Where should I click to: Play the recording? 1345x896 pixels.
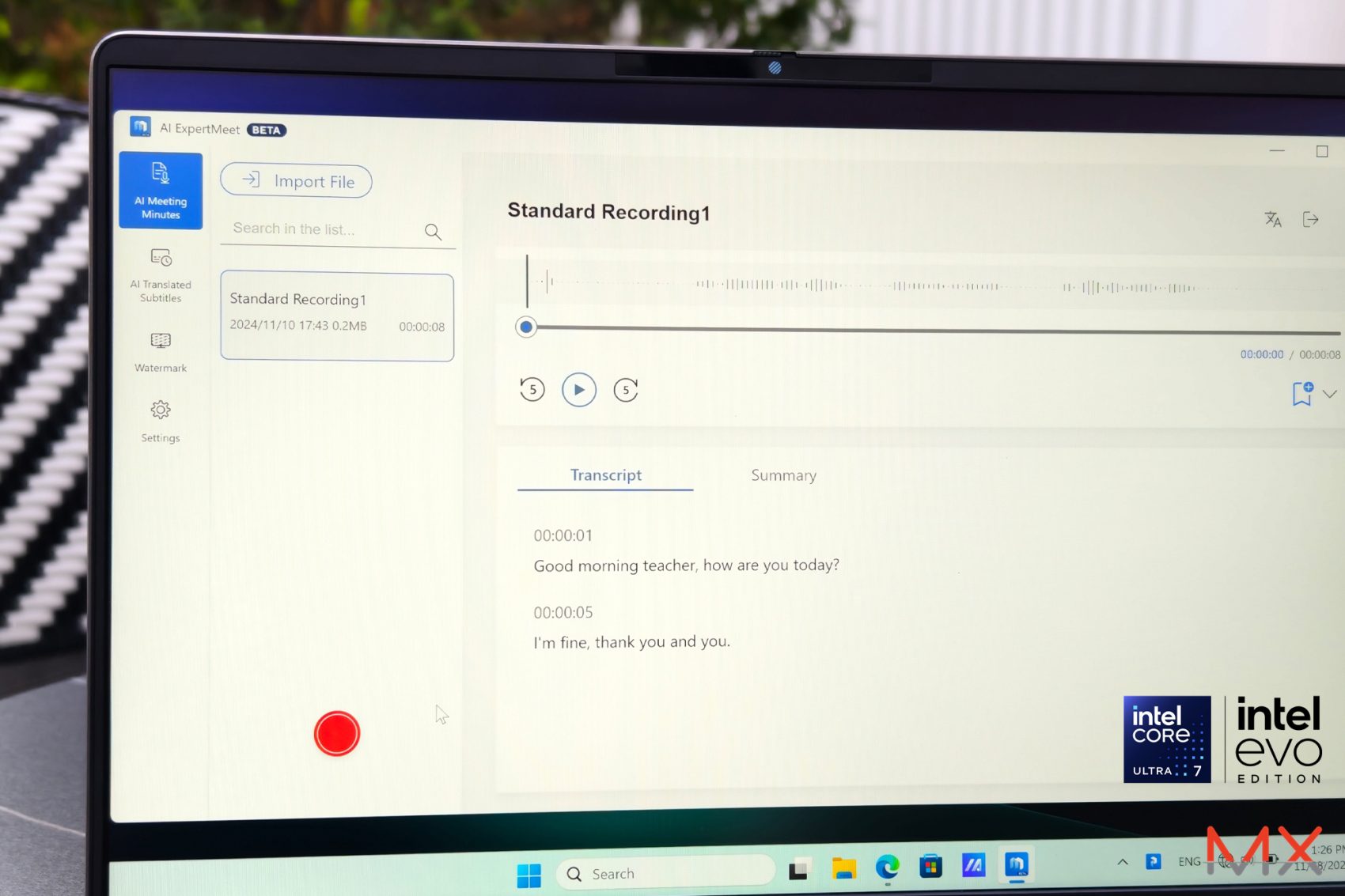click(x=579, y=390)
